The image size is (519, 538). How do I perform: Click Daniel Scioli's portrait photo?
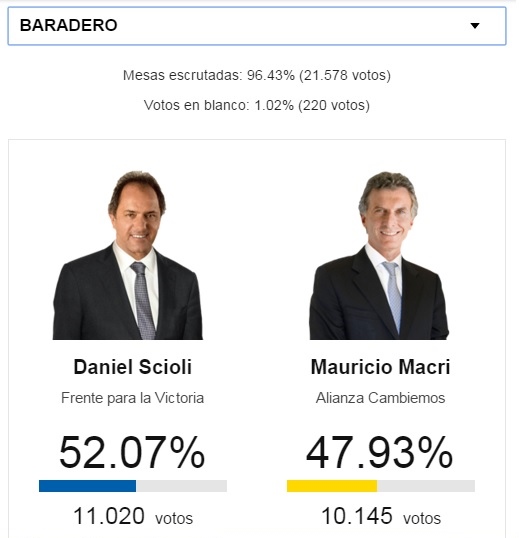(x=128, y=255)
